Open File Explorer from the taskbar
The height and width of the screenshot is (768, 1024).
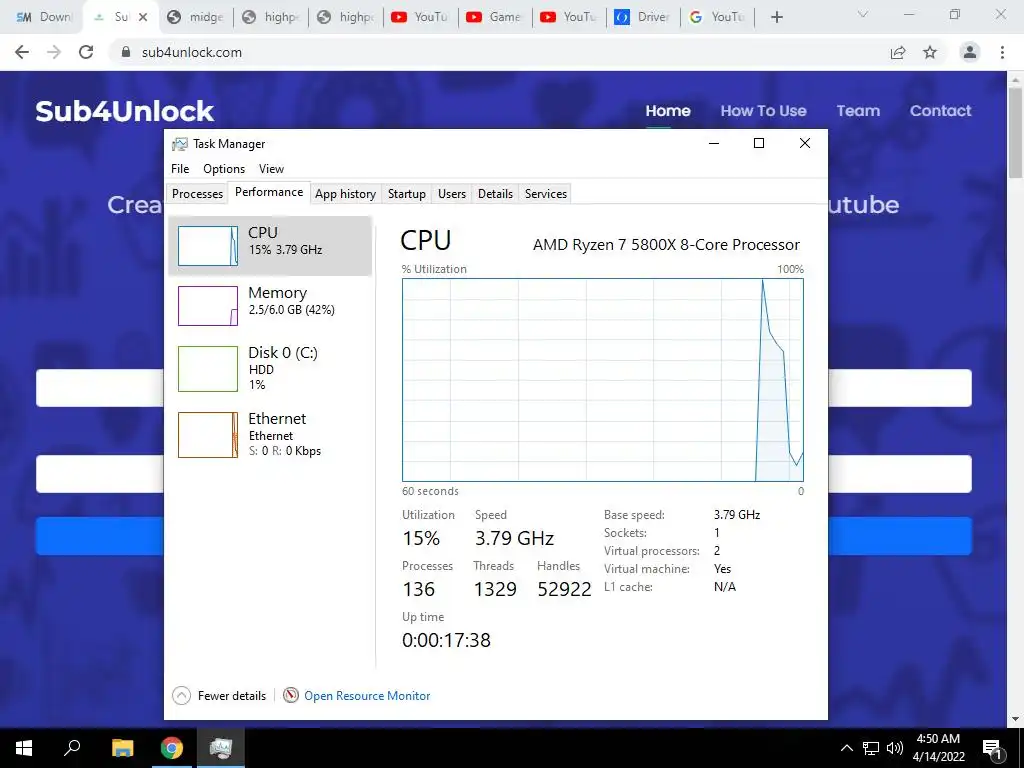click(x=122, y=748)
